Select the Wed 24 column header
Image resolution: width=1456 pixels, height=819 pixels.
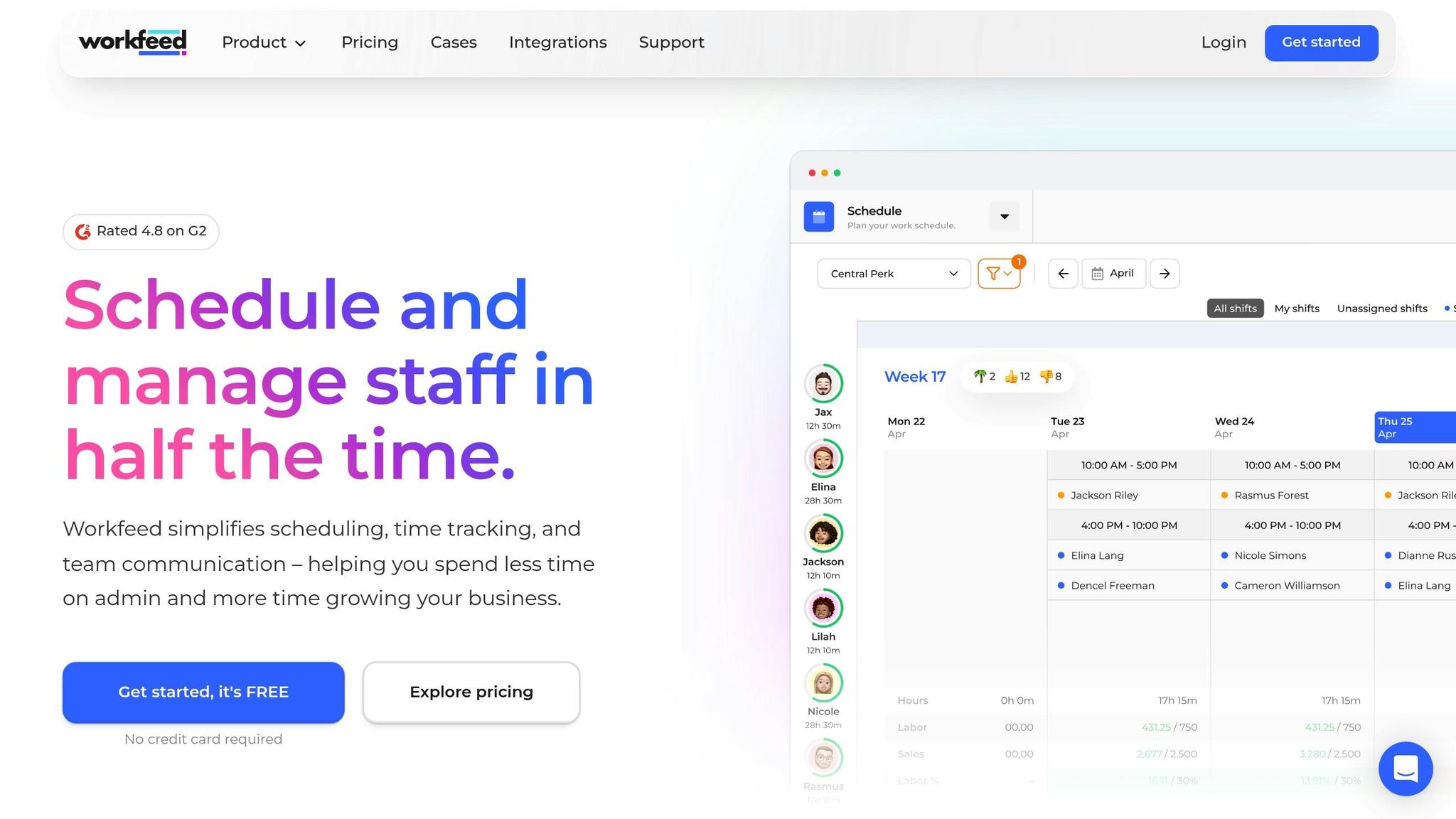coord(1234,427)
